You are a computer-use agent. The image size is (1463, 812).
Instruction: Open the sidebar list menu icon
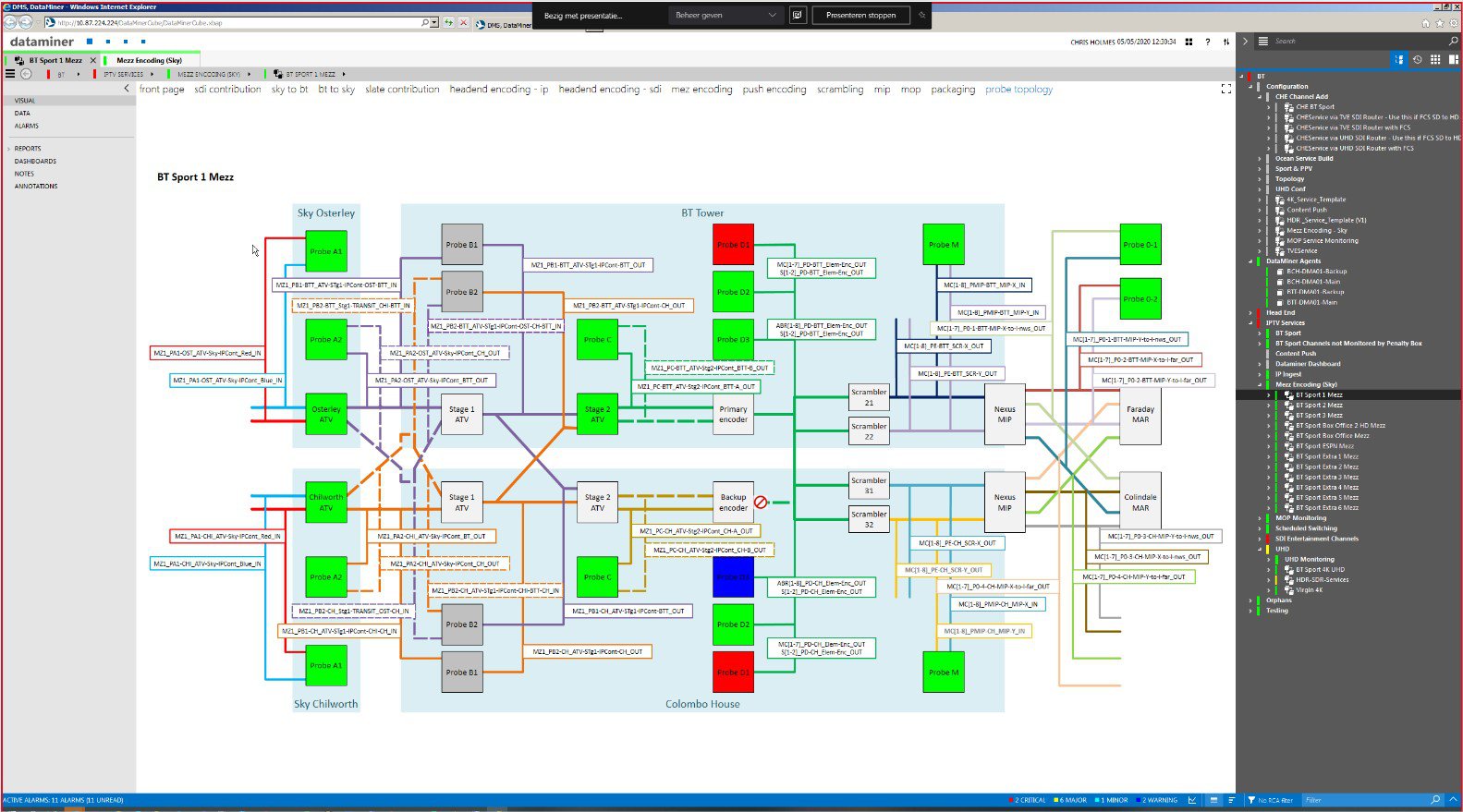(1263, 41)
